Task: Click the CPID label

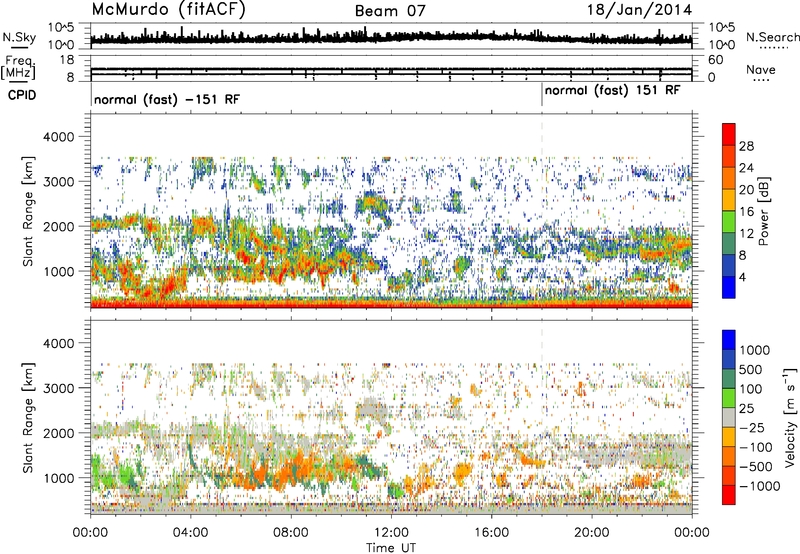Action: tap(22, 95)
